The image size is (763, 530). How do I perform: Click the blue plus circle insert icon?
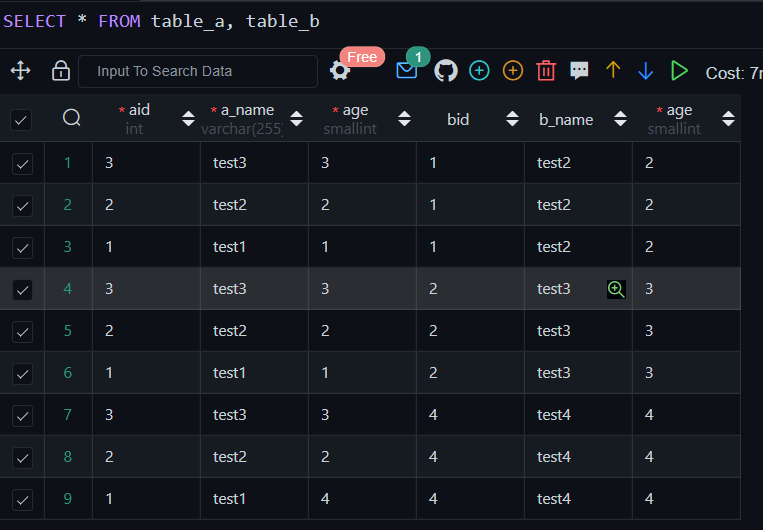click(480, 71)
